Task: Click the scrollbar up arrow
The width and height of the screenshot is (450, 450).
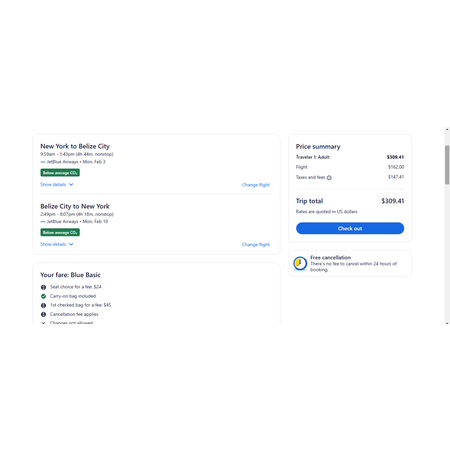Action: pos(447,129)
